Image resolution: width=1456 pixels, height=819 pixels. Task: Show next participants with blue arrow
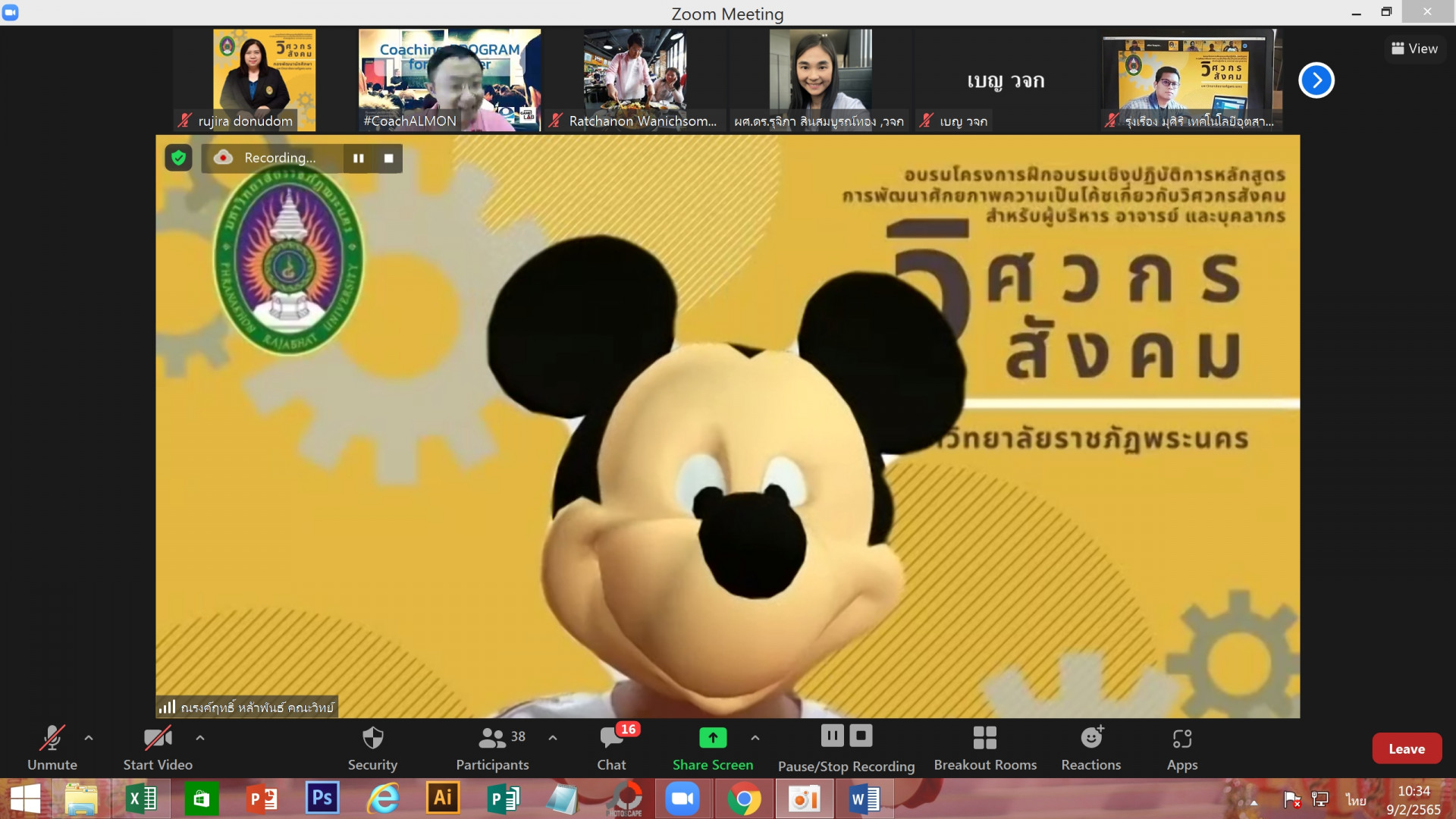coord(1316,80)
